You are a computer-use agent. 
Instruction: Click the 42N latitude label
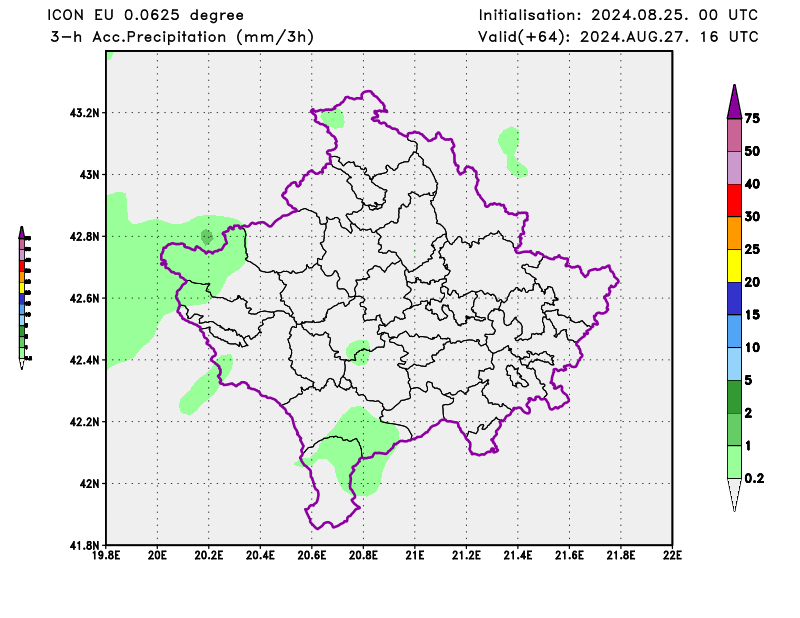89,483
